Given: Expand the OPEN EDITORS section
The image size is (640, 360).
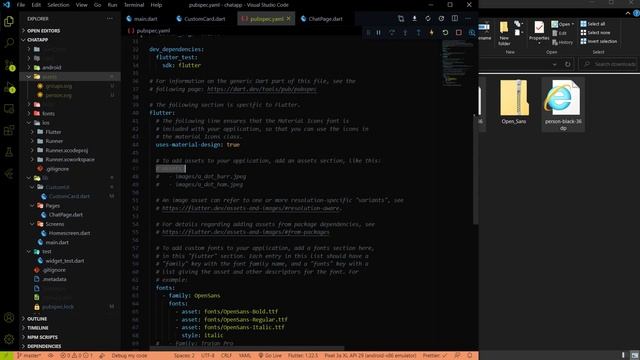Looking at the screenshot, I should coord(43,31).
